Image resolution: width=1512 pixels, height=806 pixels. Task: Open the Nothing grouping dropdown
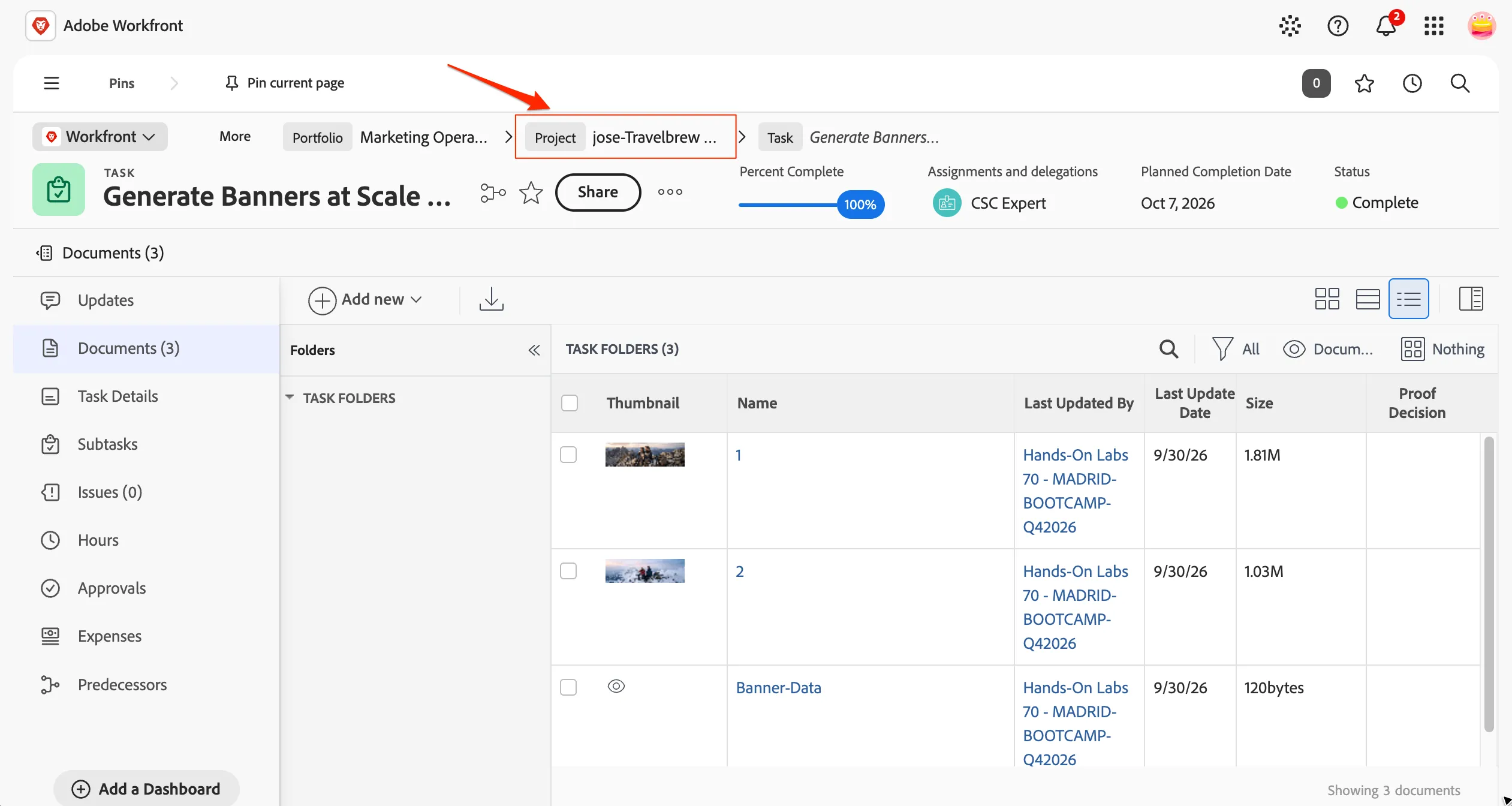pyautogui.click(x=1442, y=349)
